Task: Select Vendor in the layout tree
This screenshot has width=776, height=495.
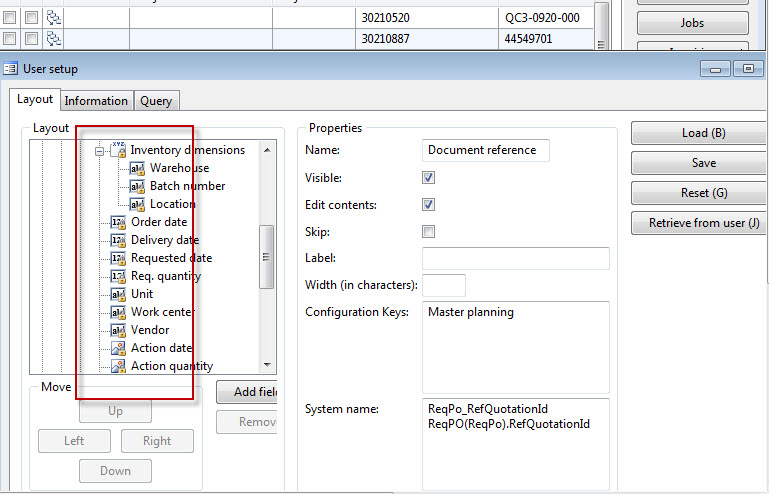Action: pos(150,330)
